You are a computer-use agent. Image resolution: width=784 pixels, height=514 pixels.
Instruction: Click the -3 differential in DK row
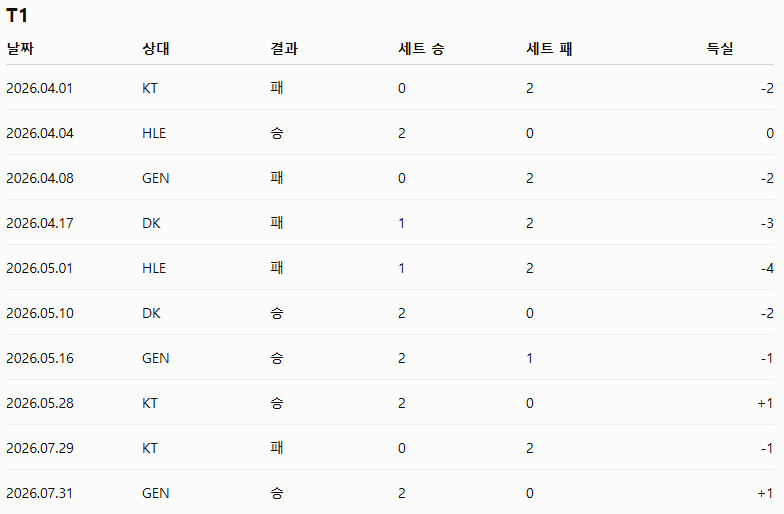(x=767, y=224)
